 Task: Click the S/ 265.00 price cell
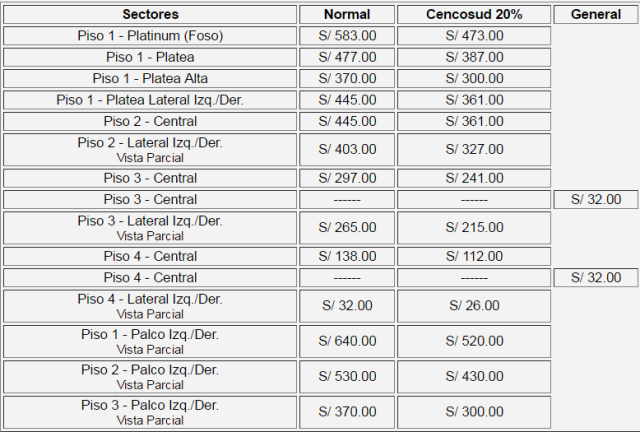[347, 228]
